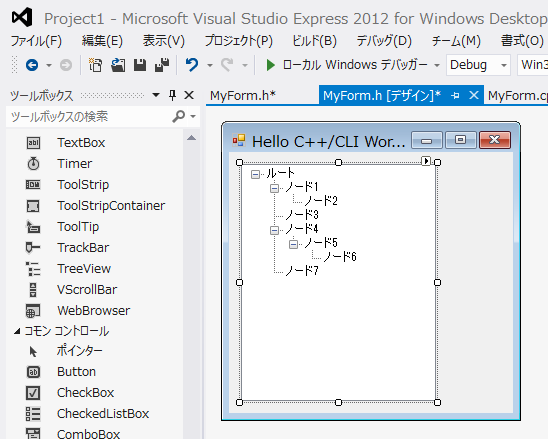Switch to the MyForm.h* code tab
548x439 pixels.
243,95
